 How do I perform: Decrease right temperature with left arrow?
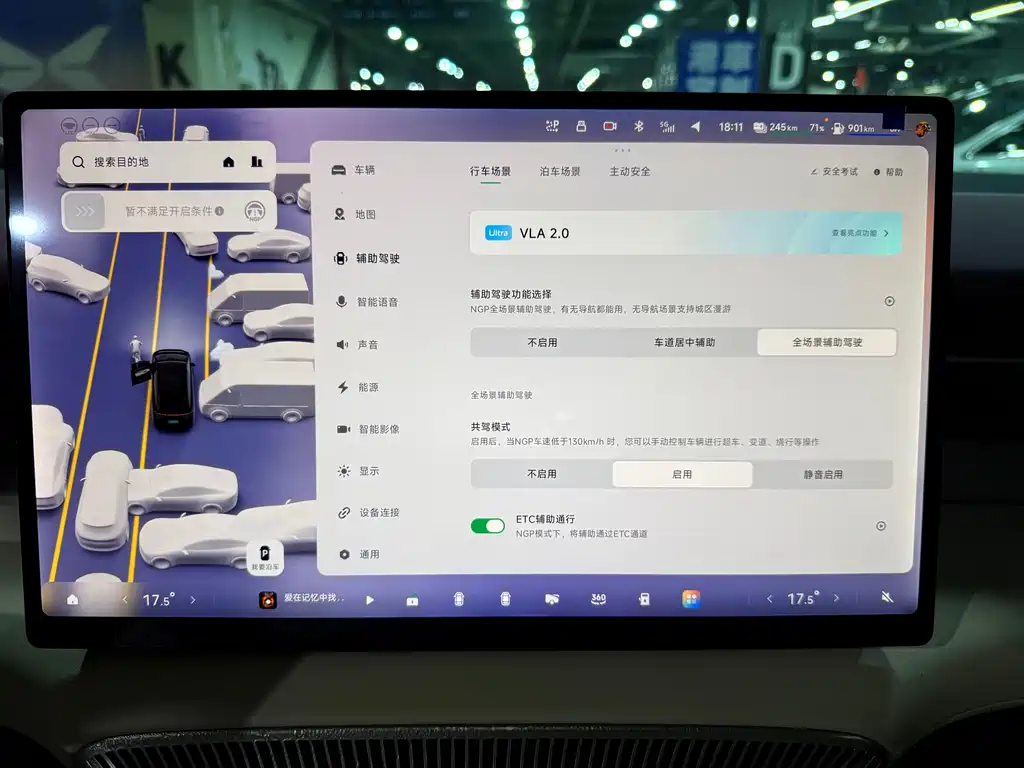coord(770,598)
